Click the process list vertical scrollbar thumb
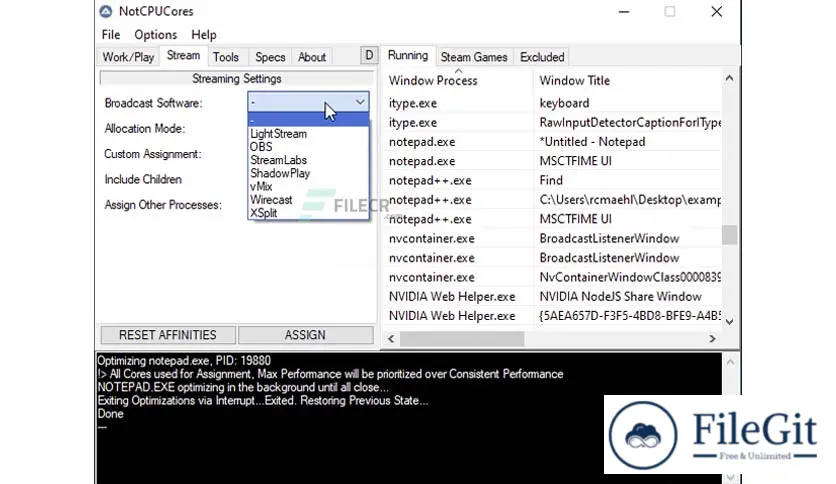 pos(729,235)
